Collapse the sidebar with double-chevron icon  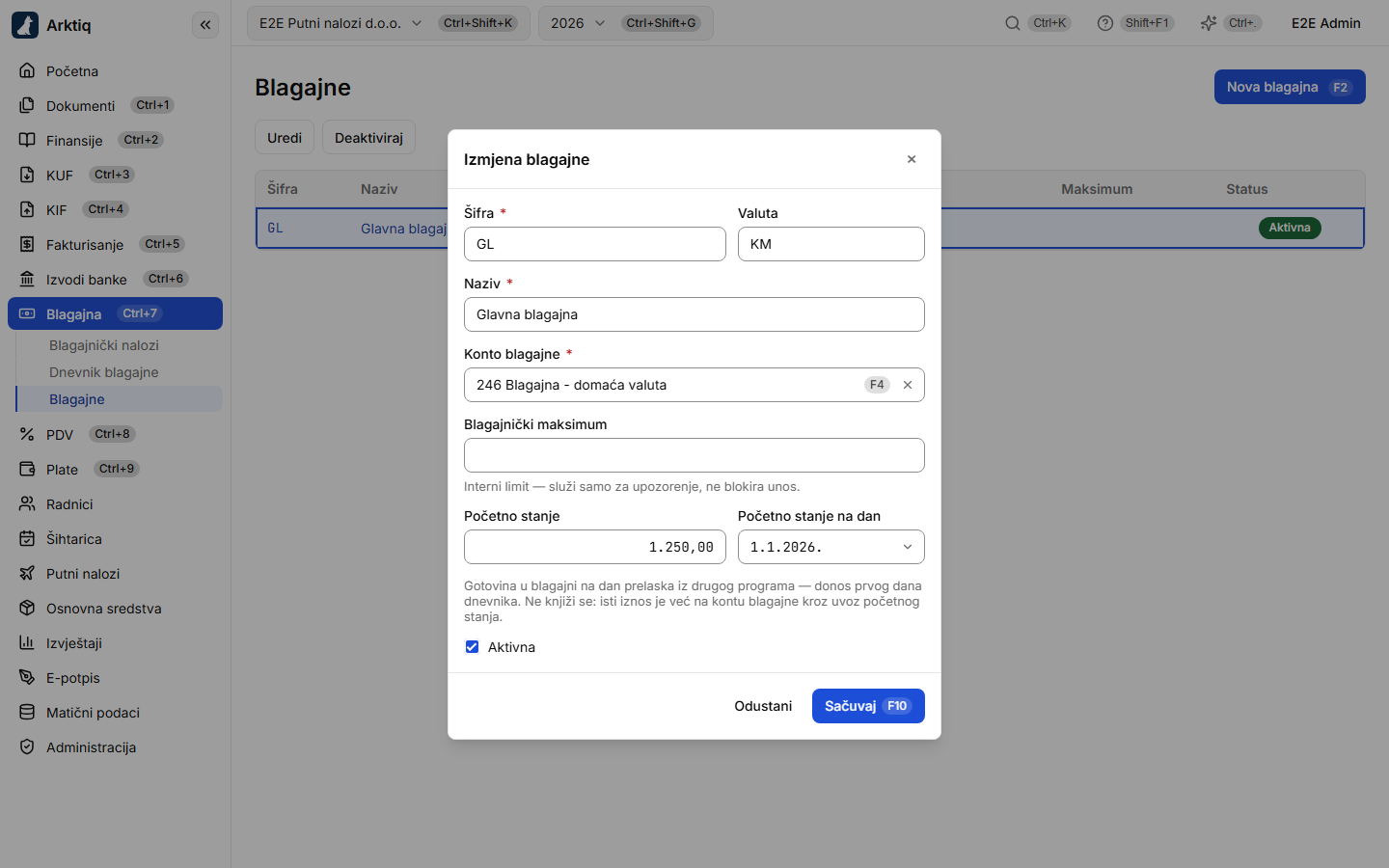click(205, 25)
